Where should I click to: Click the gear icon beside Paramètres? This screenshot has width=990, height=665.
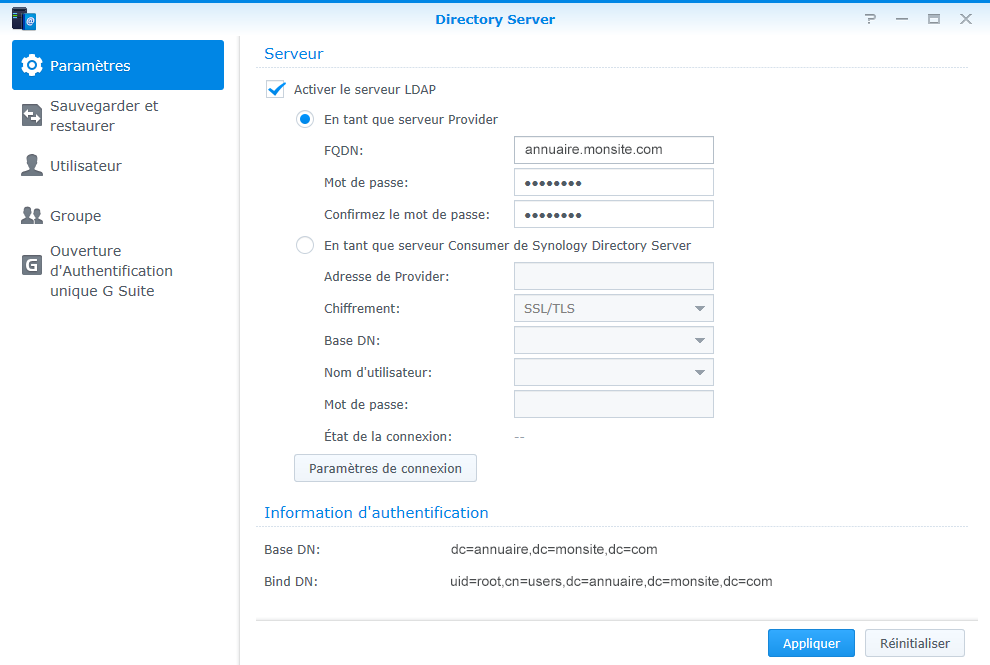[32, 65]
